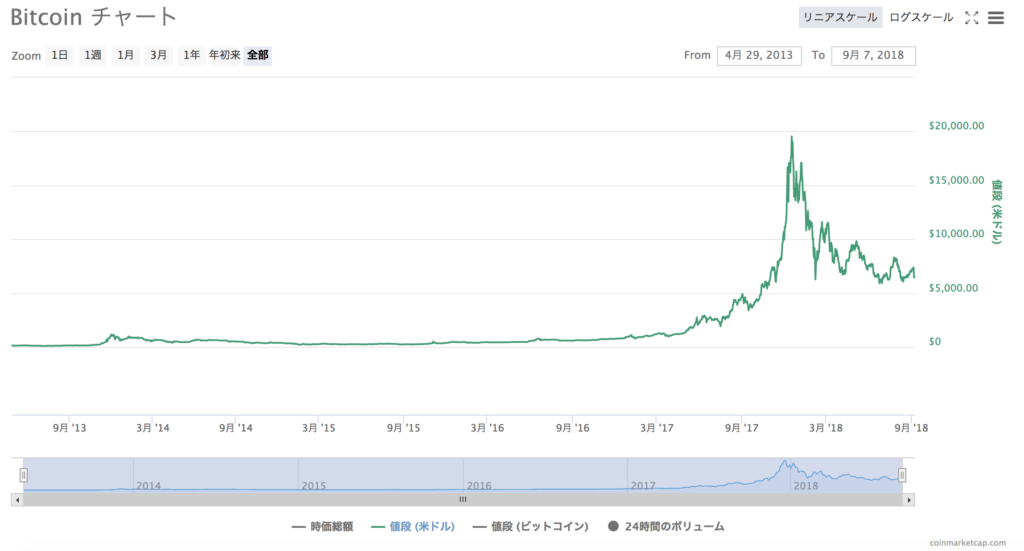The width and height of the screenshot is (1024, 551).
Task: Click 2014 in the navigator timeline
Action: click(148, 486)
